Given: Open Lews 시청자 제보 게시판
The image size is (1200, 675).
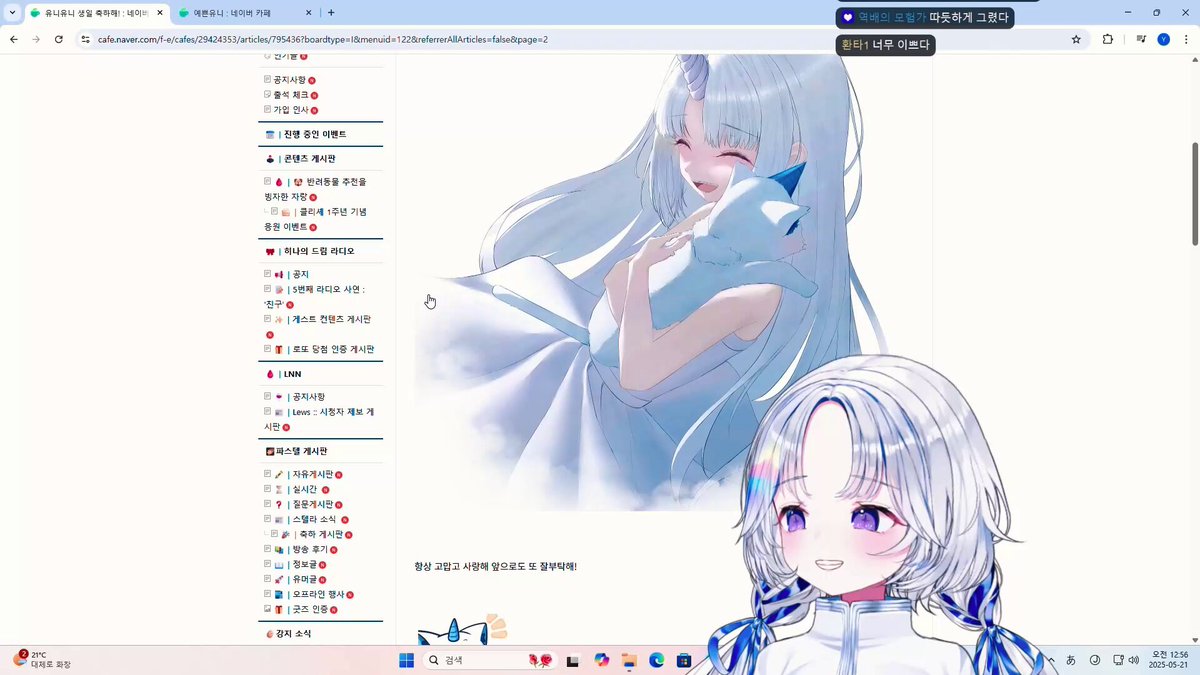Looking at the screenshot, I should 319,419.
